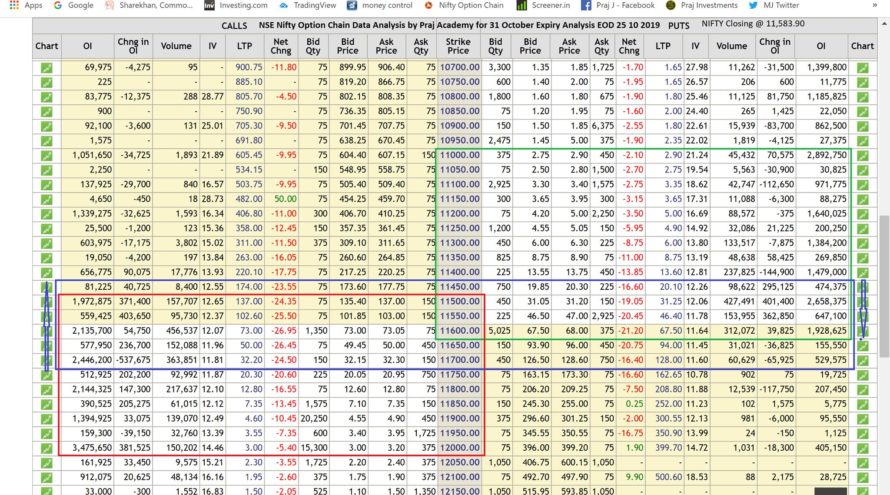Open the put chart icon for strike 12050
The width and height of the screenshot is (890, 495).
863,463
